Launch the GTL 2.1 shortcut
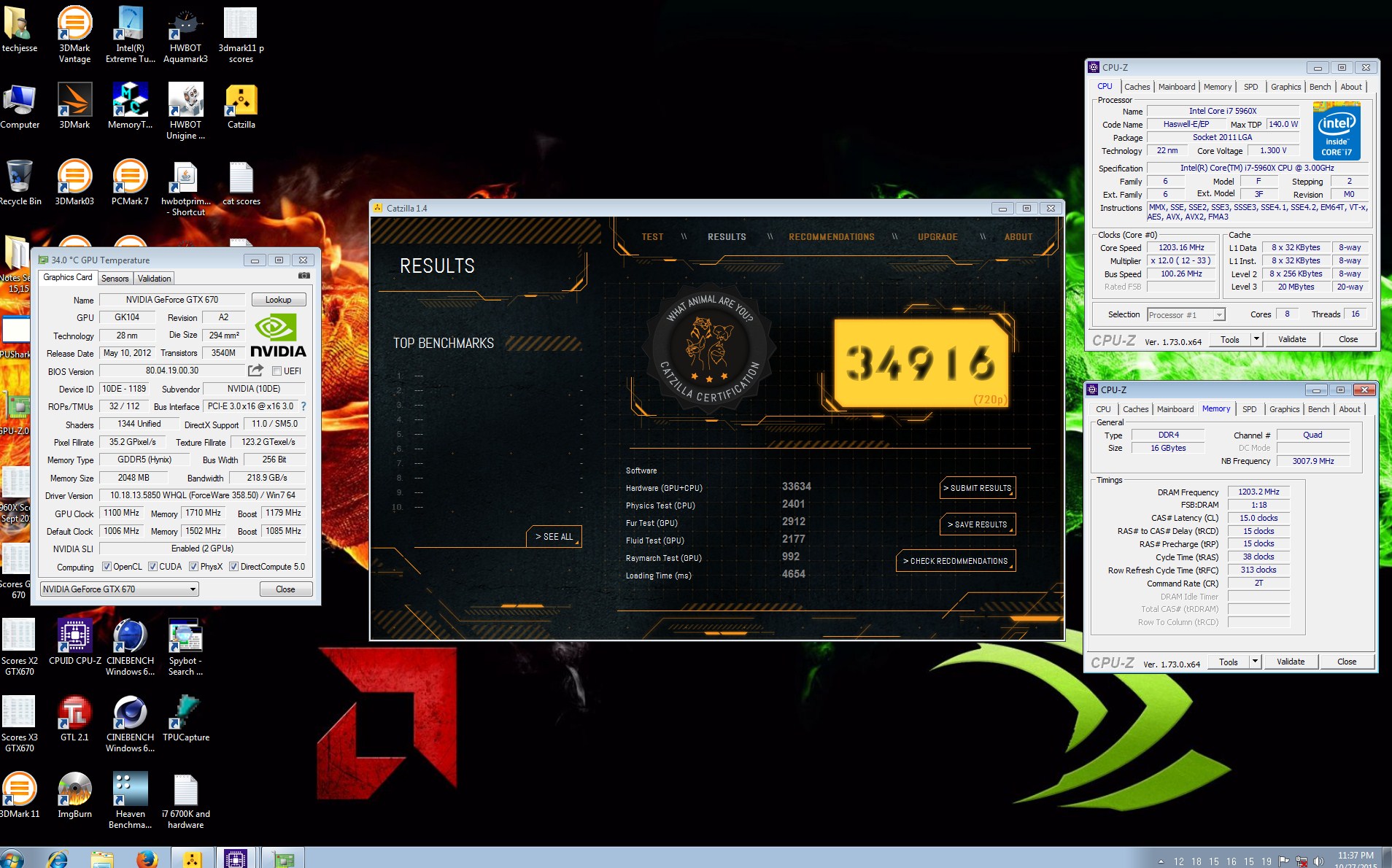1392x868 pixels. 74,719
